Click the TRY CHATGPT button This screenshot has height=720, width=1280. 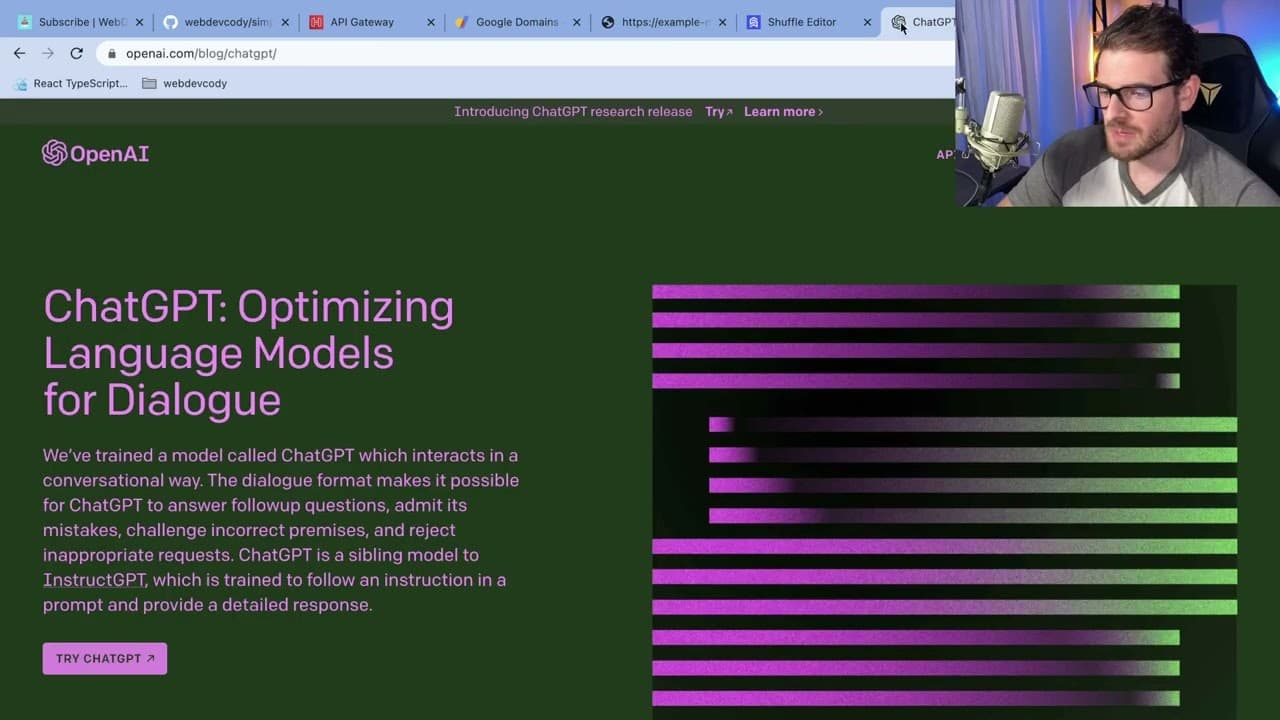(x=105, y=658)
